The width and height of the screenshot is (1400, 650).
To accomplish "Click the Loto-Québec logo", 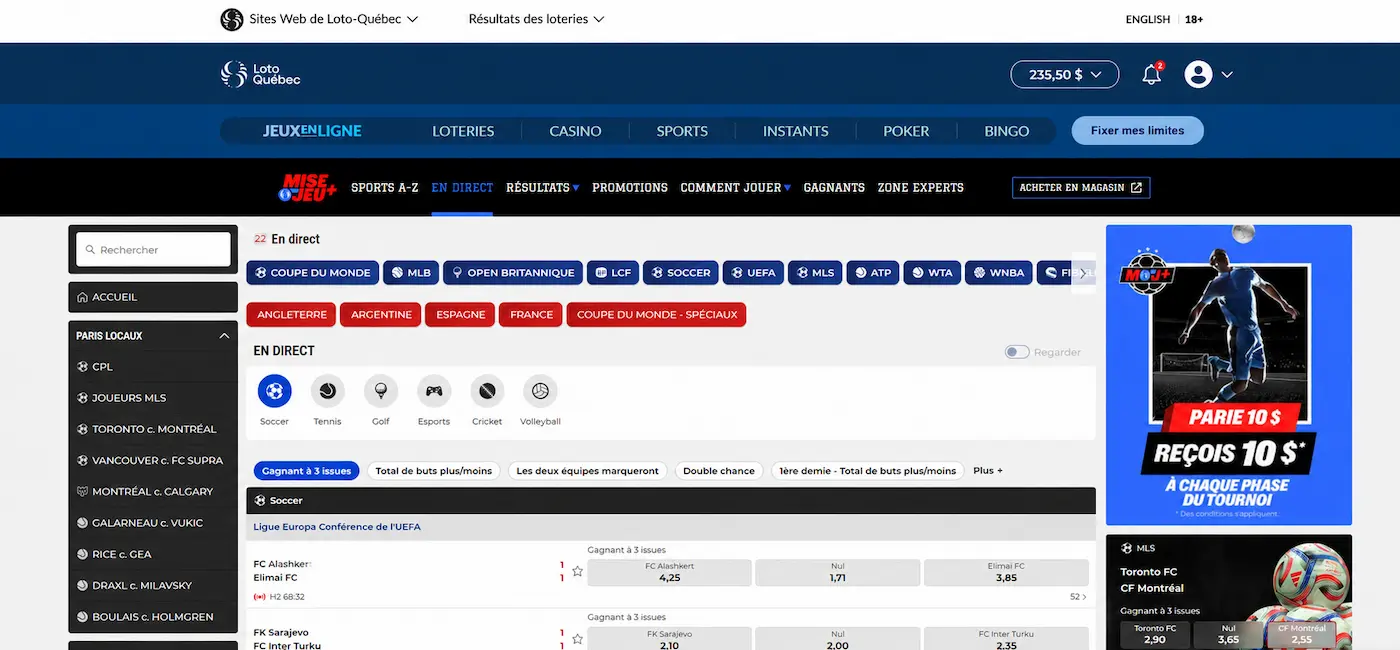I will coord(260,74).
